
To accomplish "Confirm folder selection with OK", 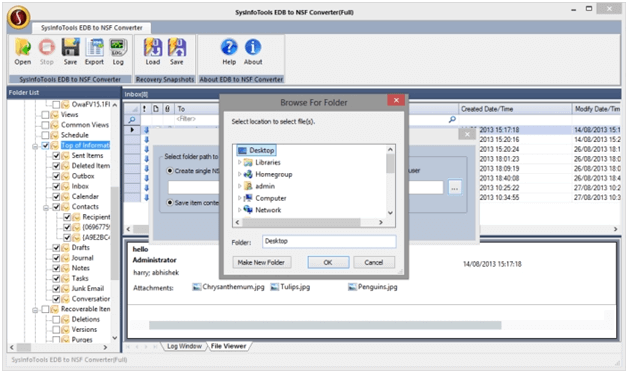I will [328, 262].
